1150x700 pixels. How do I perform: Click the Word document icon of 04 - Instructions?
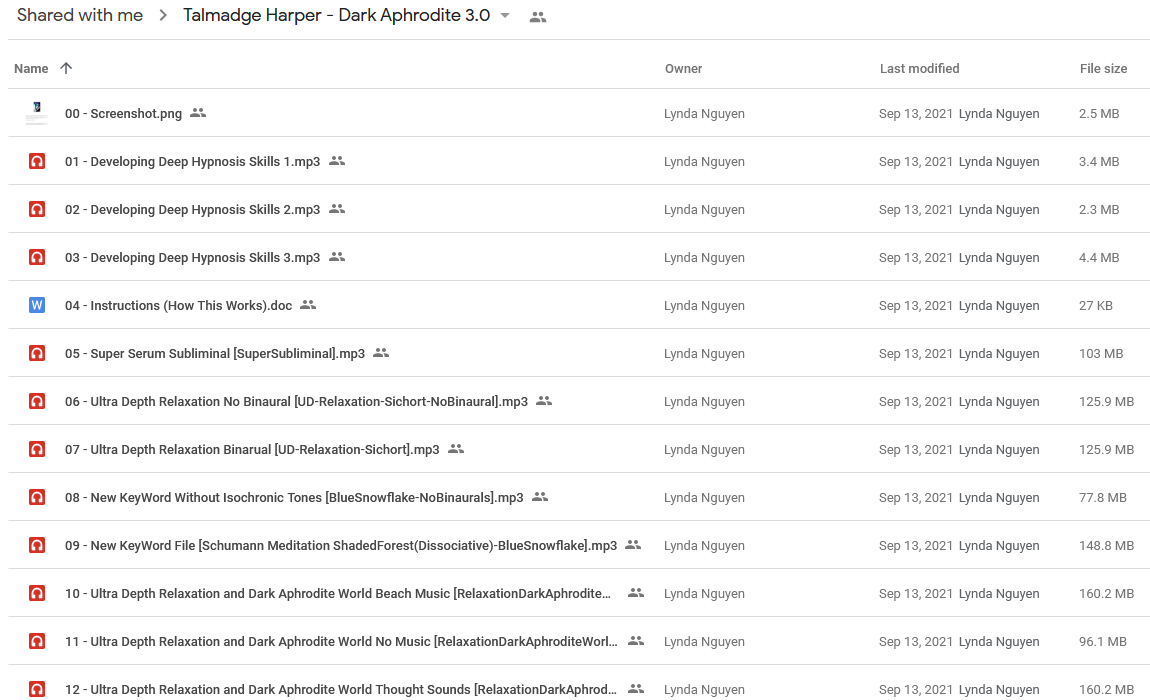37,305
